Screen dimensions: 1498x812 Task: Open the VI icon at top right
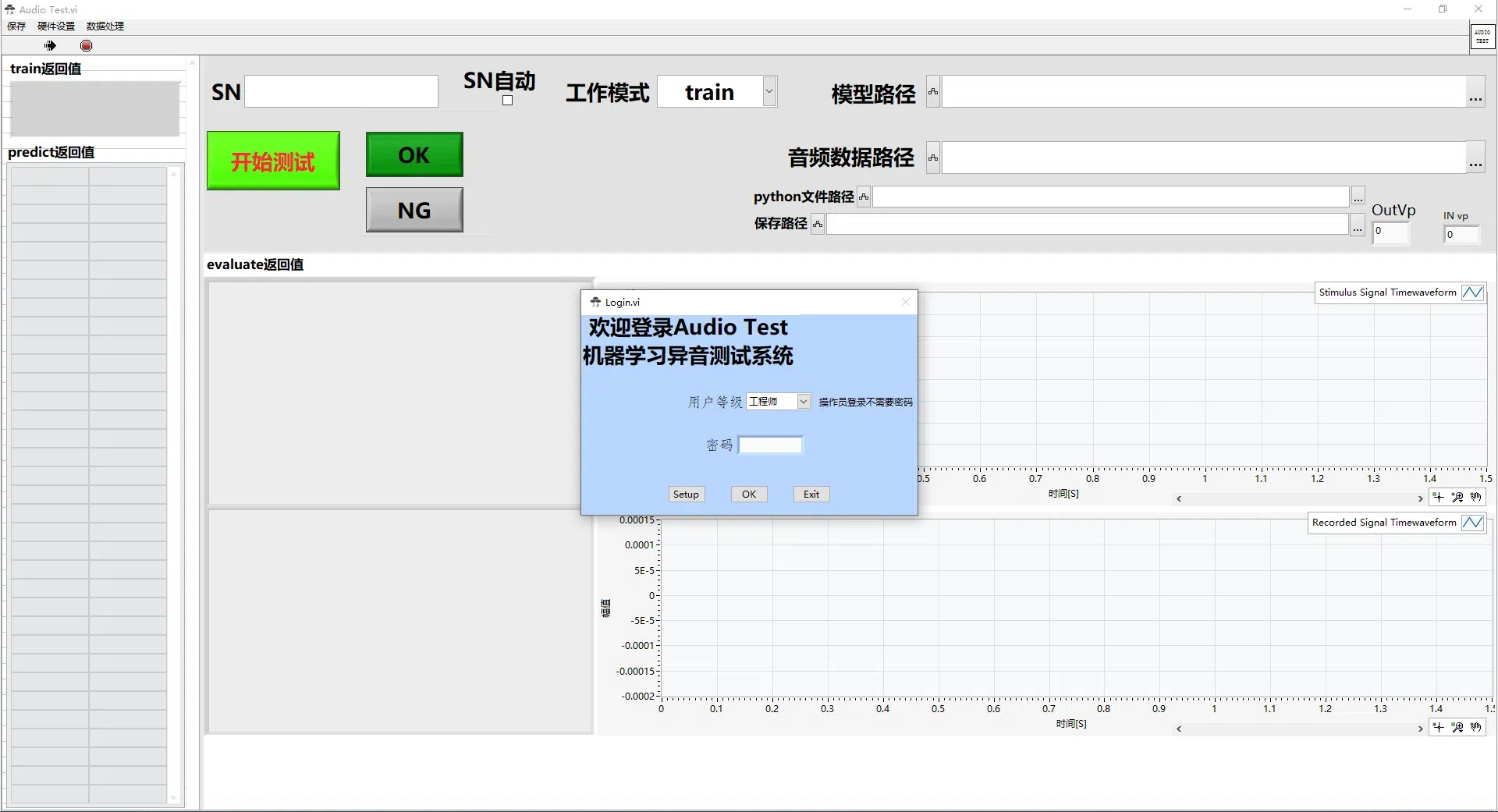pos(1482,37)
